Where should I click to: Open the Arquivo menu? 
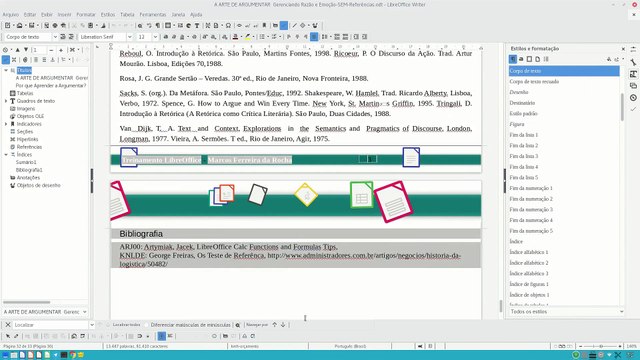(x=11, y=14)
